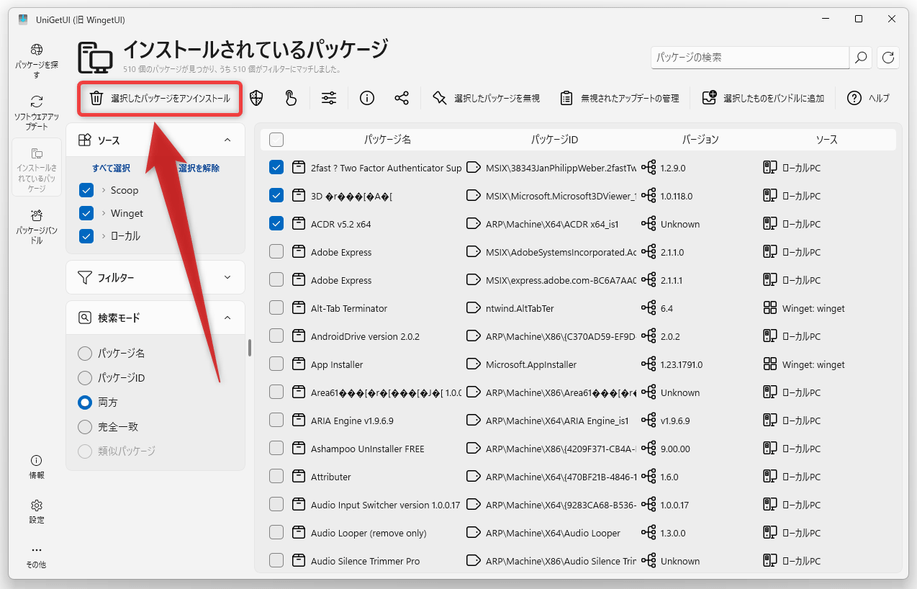Click the reload packages refresh icon
This screenshot has width=917, height=589.
click(888, 57)
